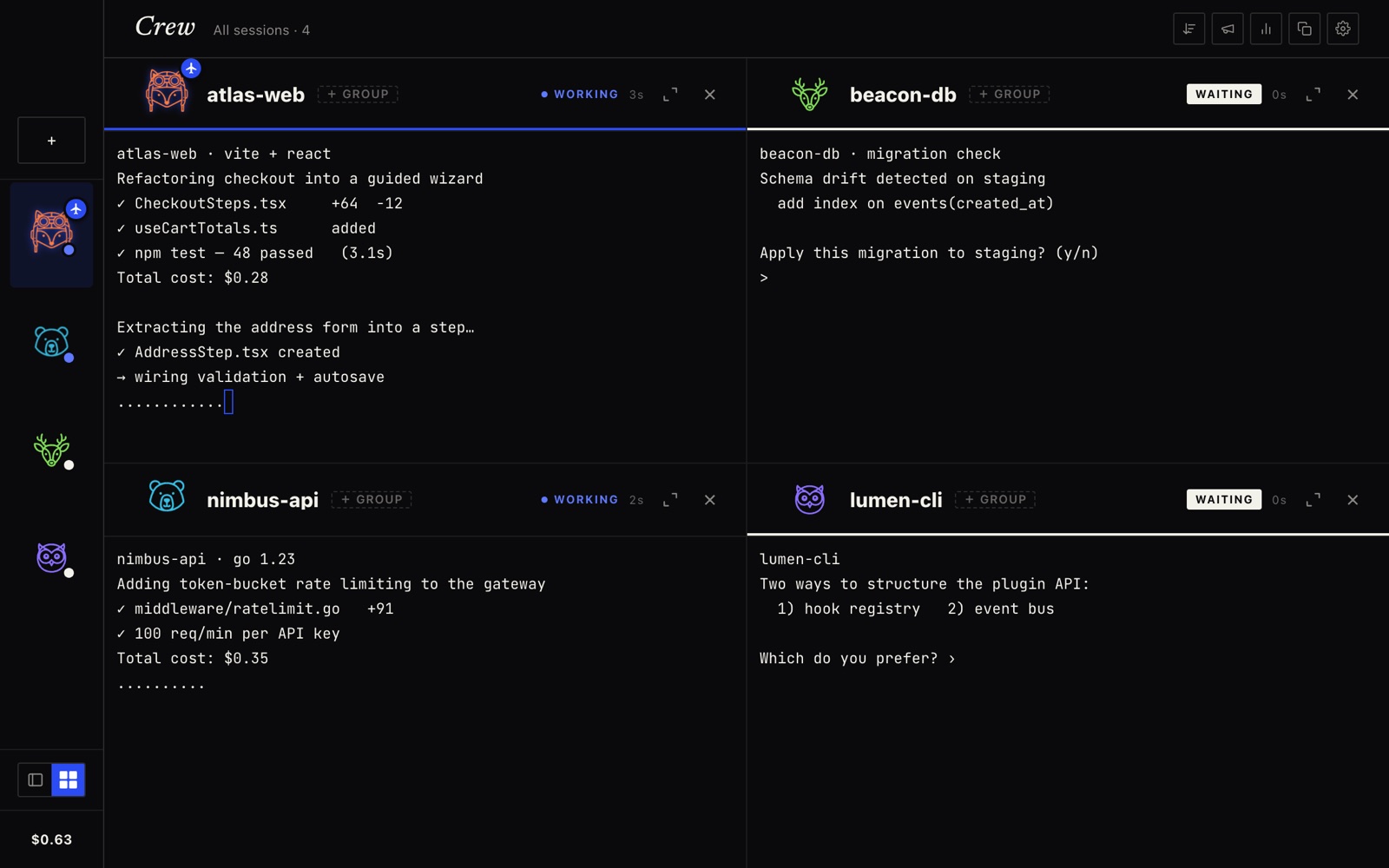Click the 'middleware/ratelimit.go' output line
This screenshot has width=1389, height=868.
tap(255, 608)
